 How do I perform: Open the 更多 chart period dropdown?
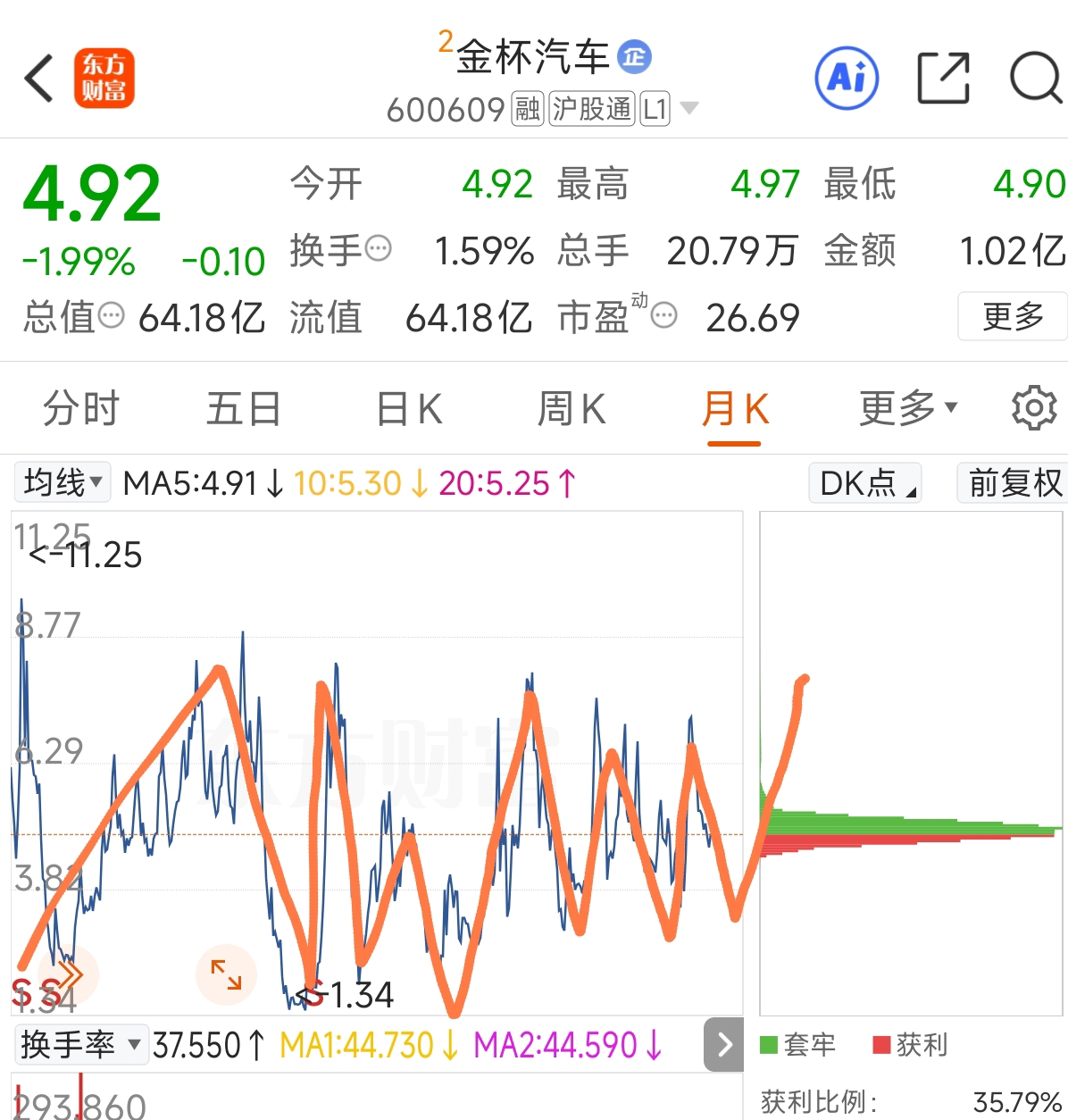(x=908, y=408)
